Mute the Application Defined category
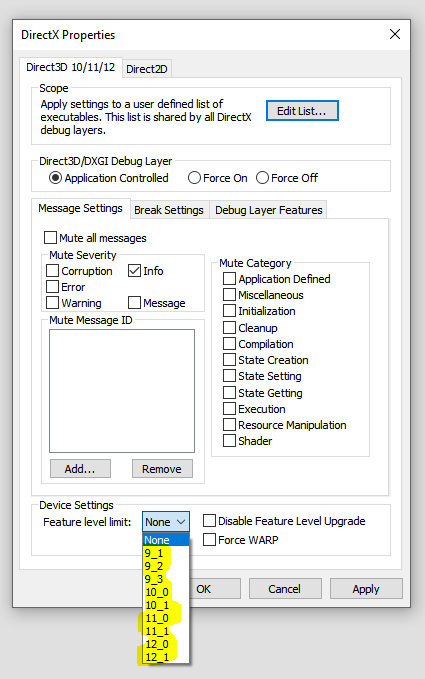425x679 pixels. (x=229, y=279)
